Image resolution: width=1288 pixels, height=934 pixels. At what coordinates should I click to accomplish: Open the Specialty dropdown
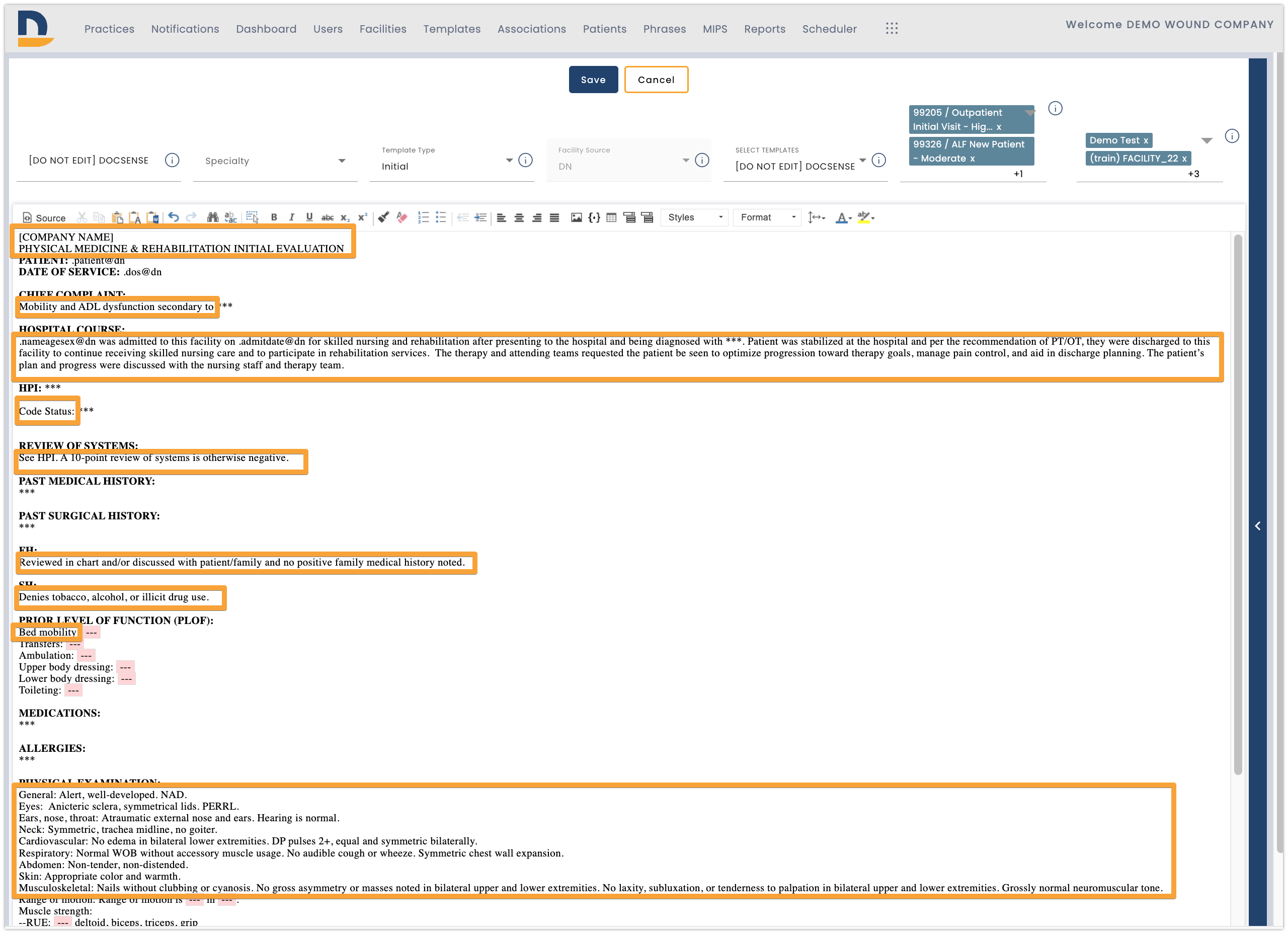click(x=275, y=161)
